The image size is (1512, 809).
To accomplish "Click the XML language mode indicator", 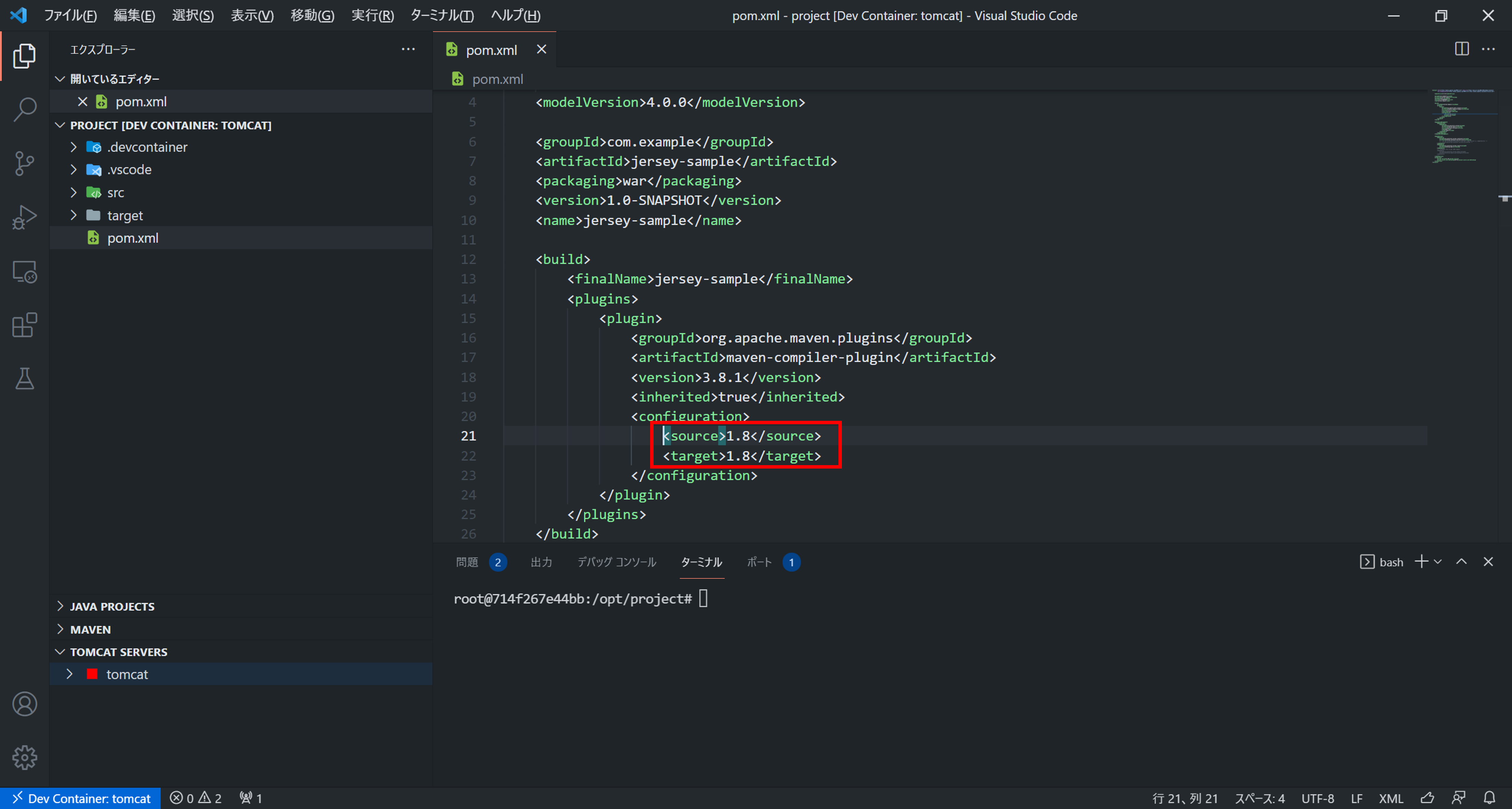I will click(1390, 798).
